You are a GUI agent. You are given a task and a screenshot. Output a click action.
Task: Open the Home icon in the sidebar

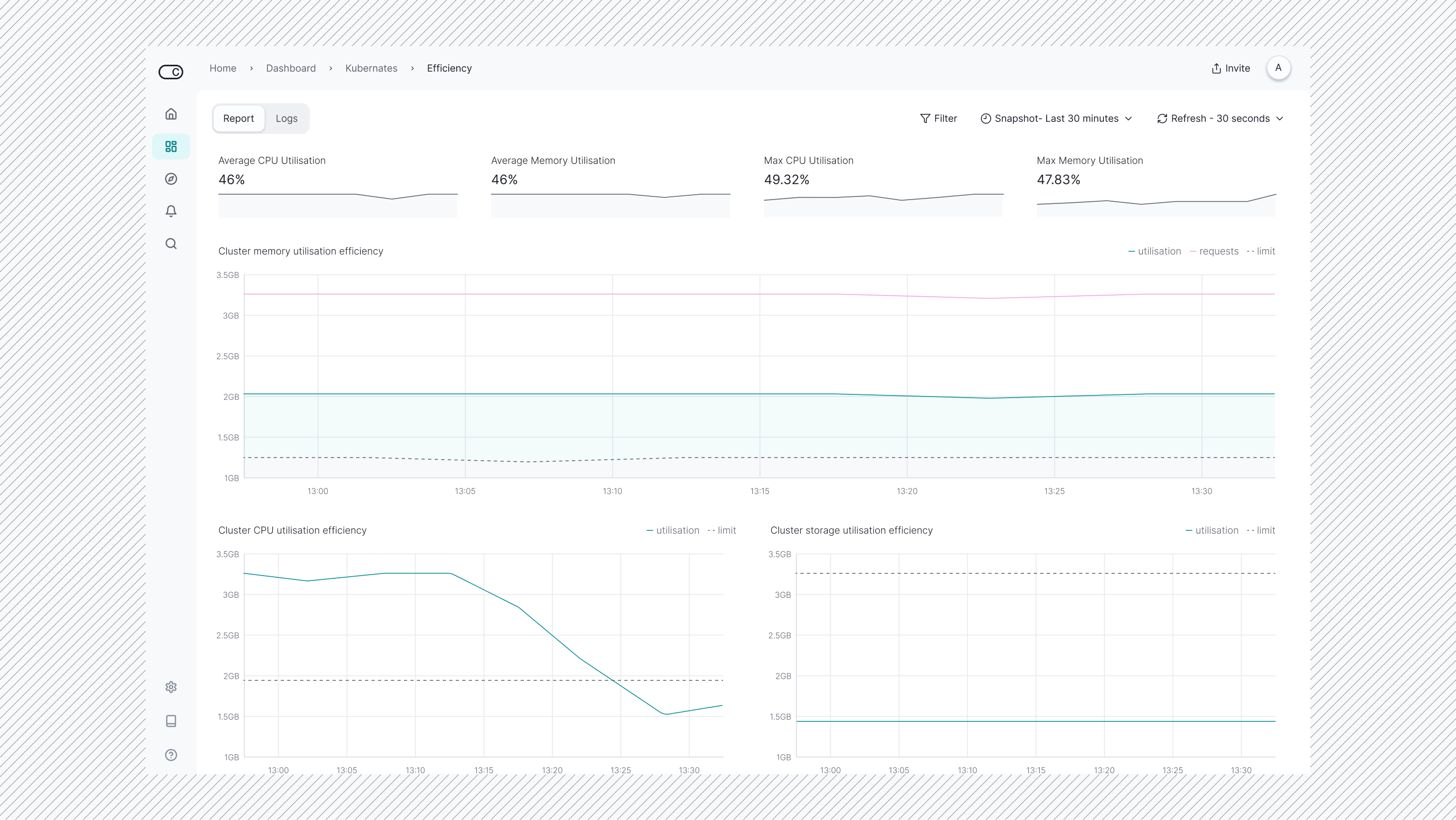tap(171, 114)
